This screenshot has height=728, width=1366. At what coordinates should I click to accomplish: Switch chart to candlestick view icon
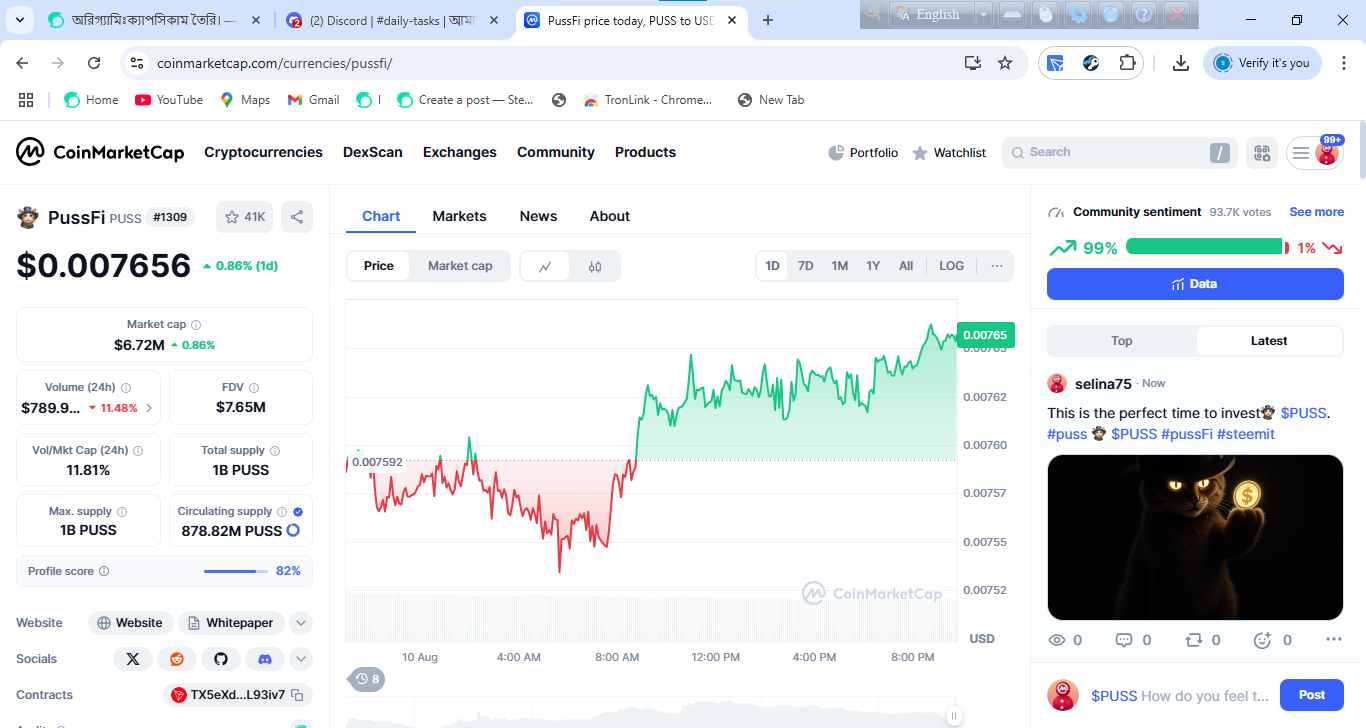pyautogui.click(x=595, y=266)
